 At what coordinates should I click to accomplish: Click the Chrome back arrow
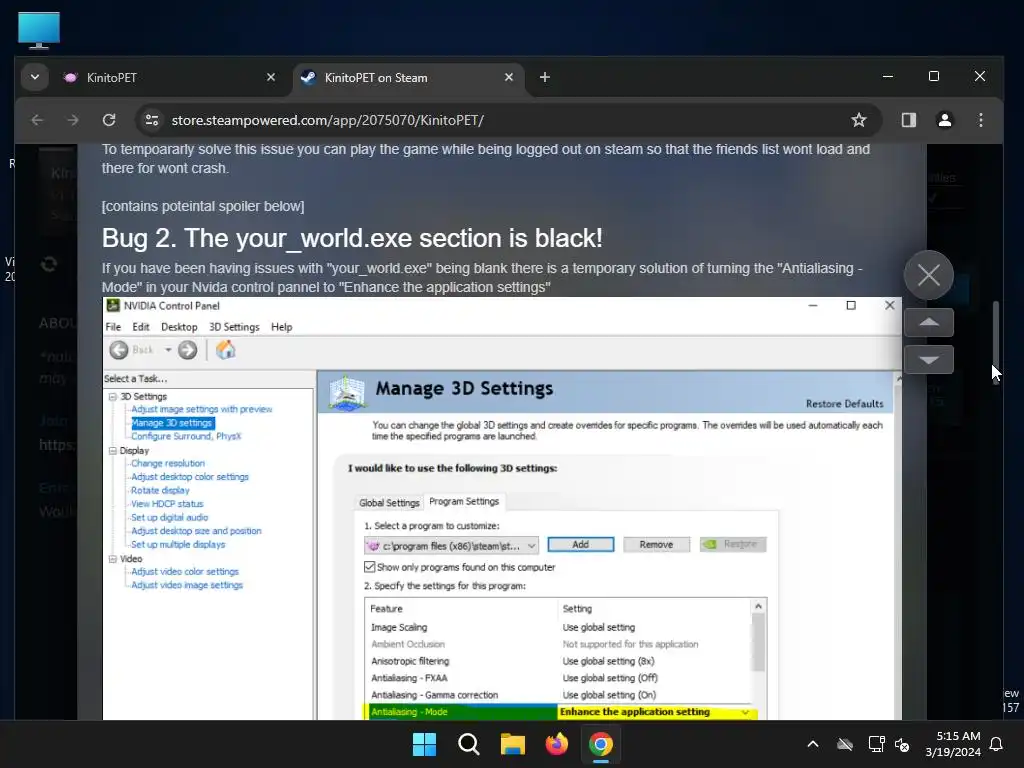pos(37,120)
